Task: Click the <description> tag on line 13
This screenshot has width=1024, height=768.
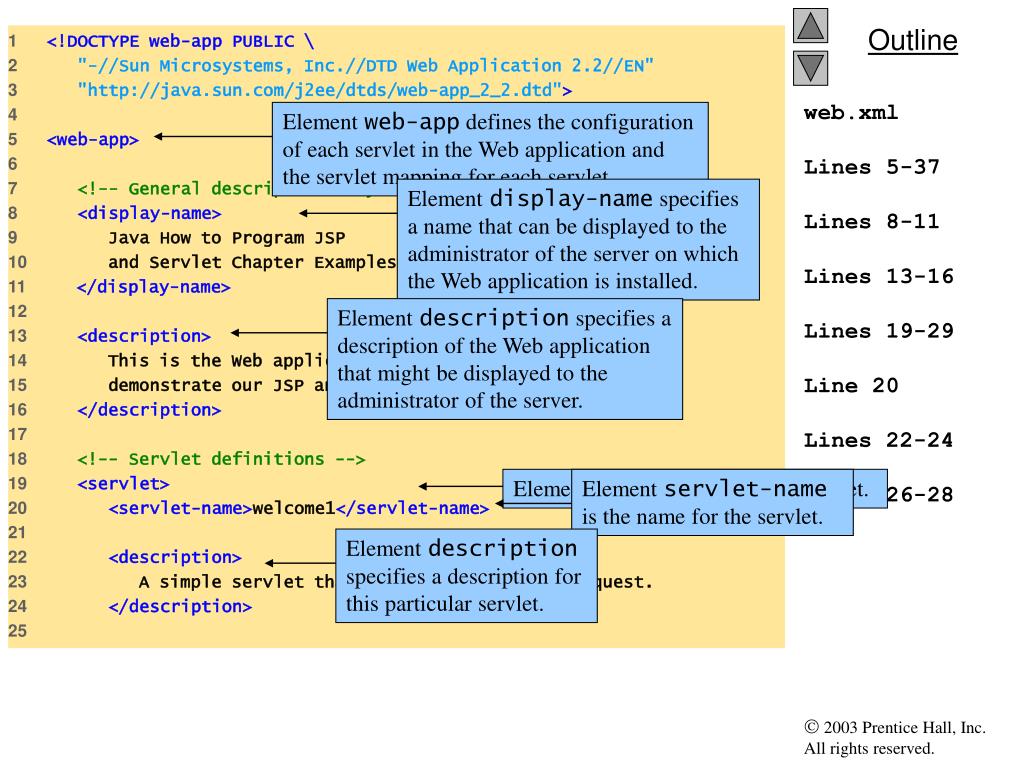Action: (144, 336)
